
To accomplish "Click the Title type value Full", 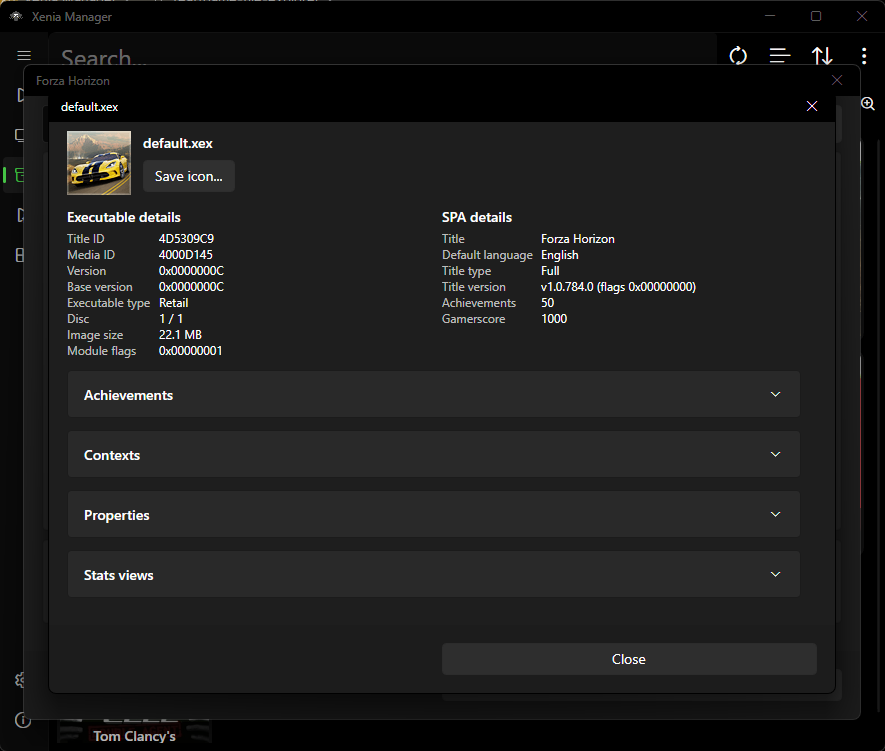I will (x=550, y=271).
